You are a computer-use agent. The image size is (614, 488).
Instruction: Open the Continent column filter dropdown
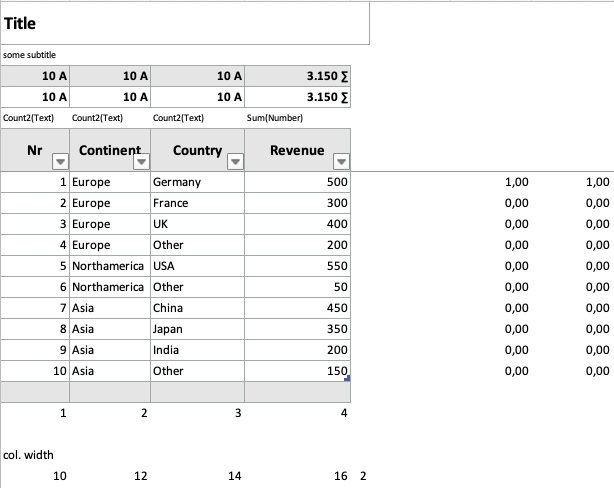coord(141,162)
